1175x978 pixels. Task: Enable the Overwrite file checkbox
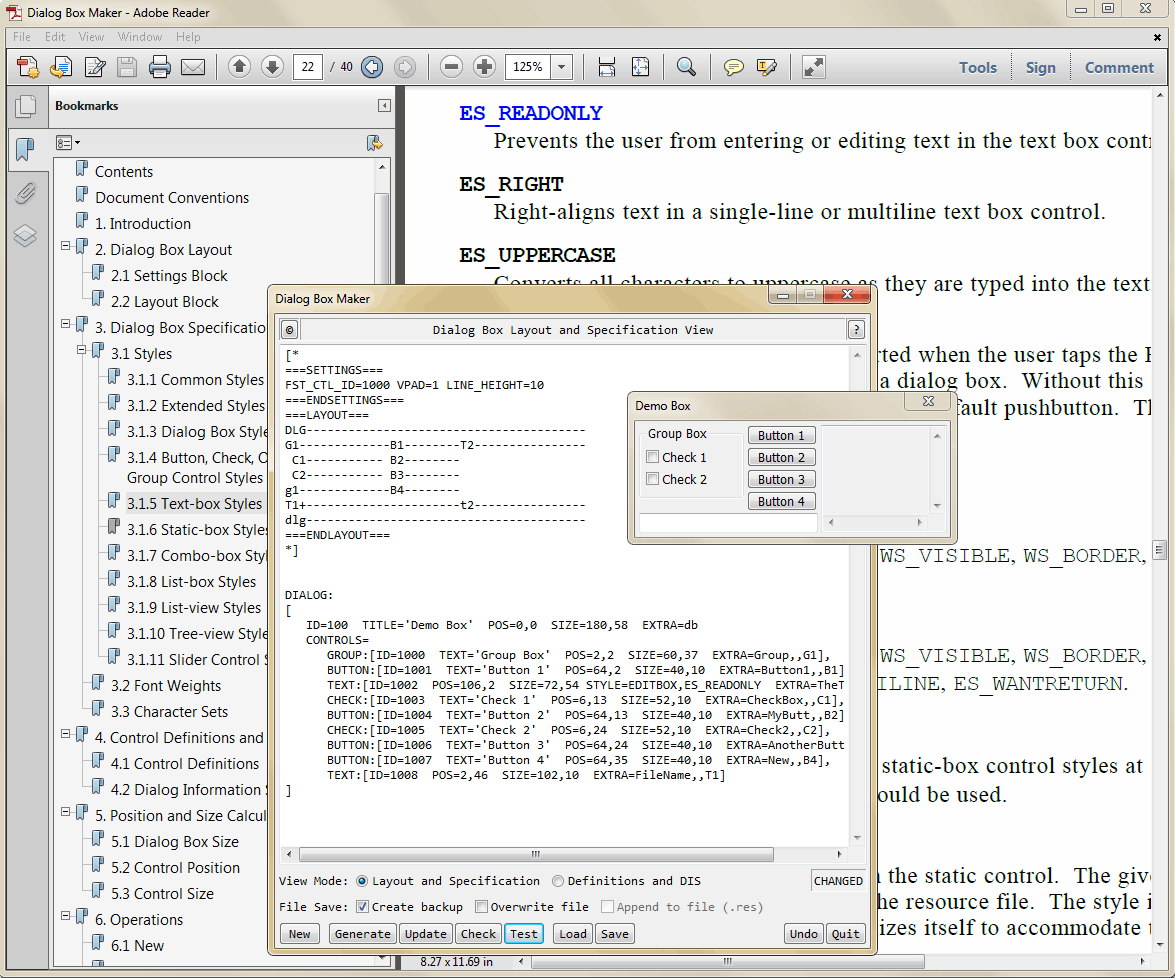point(482,907)
